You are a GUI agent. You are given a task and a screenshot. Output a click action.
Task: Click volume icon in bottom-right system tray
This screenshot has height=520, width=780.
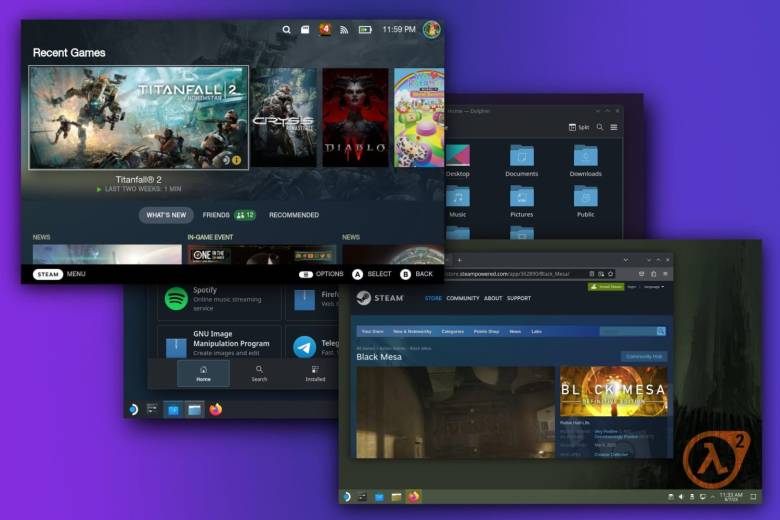(x=681, y=497)
